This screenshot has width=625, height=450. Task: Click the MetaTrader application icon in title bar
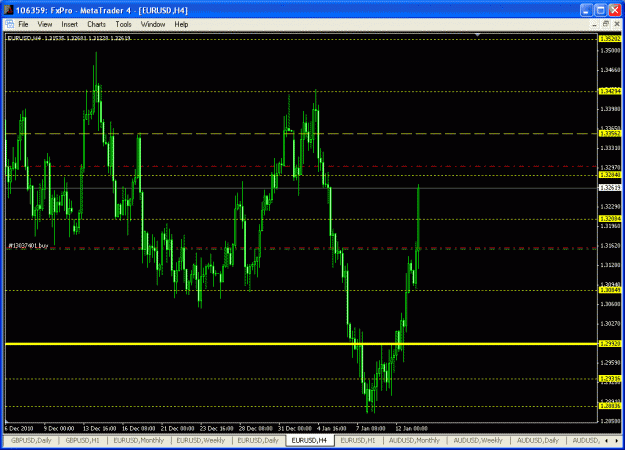click(x=8, y=10)
